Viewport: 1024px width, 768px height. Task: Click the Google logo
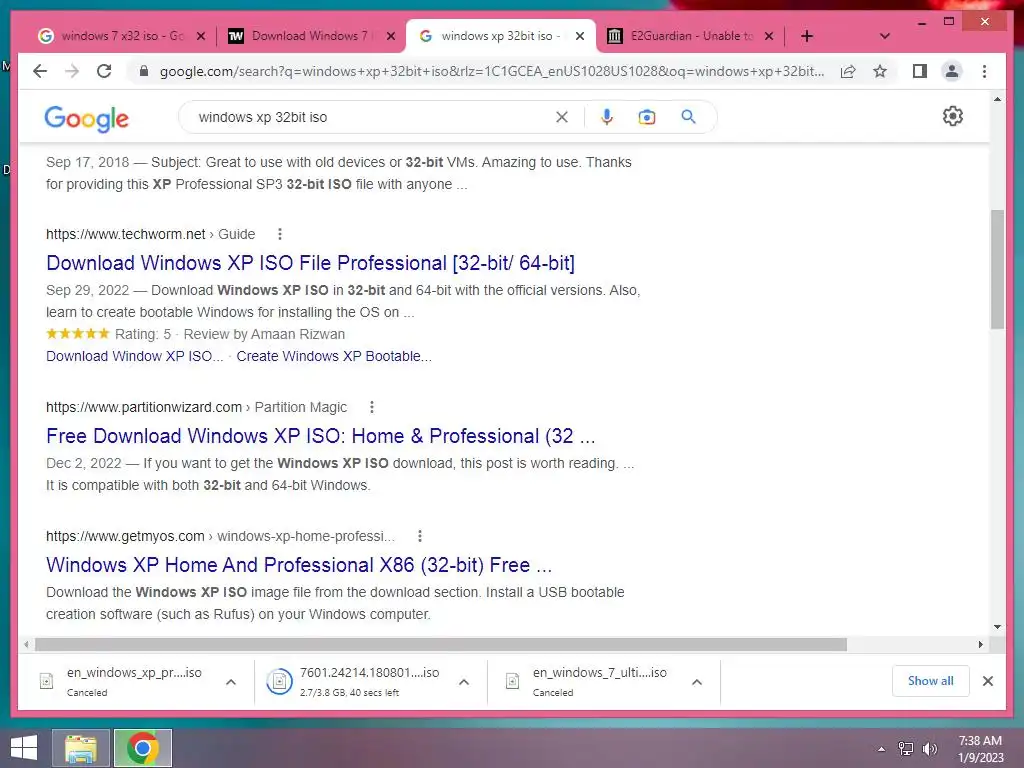(86, 118)
